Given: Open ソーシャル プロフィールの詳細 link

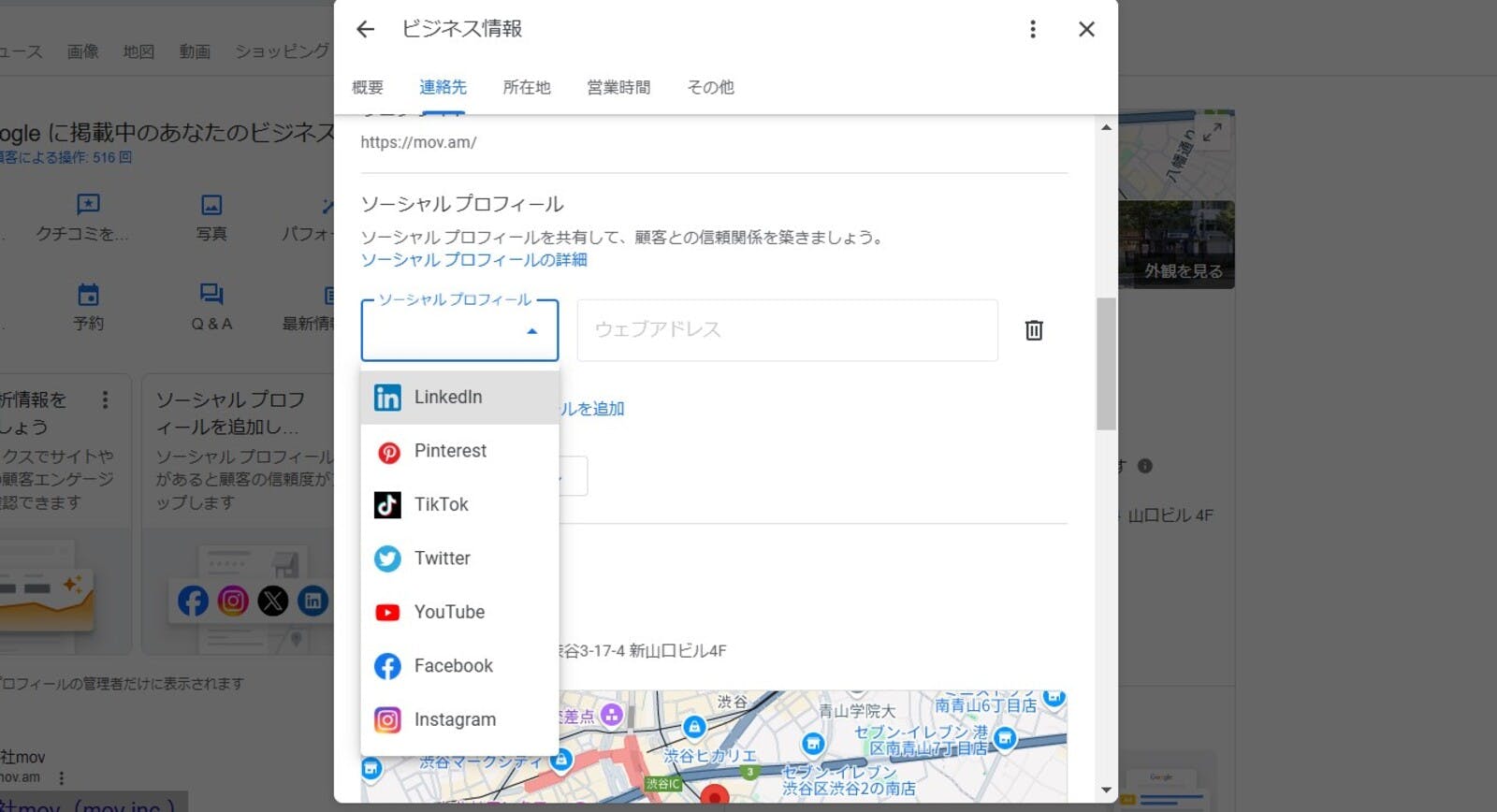Looking at the screenshot, I should (473, 260).
